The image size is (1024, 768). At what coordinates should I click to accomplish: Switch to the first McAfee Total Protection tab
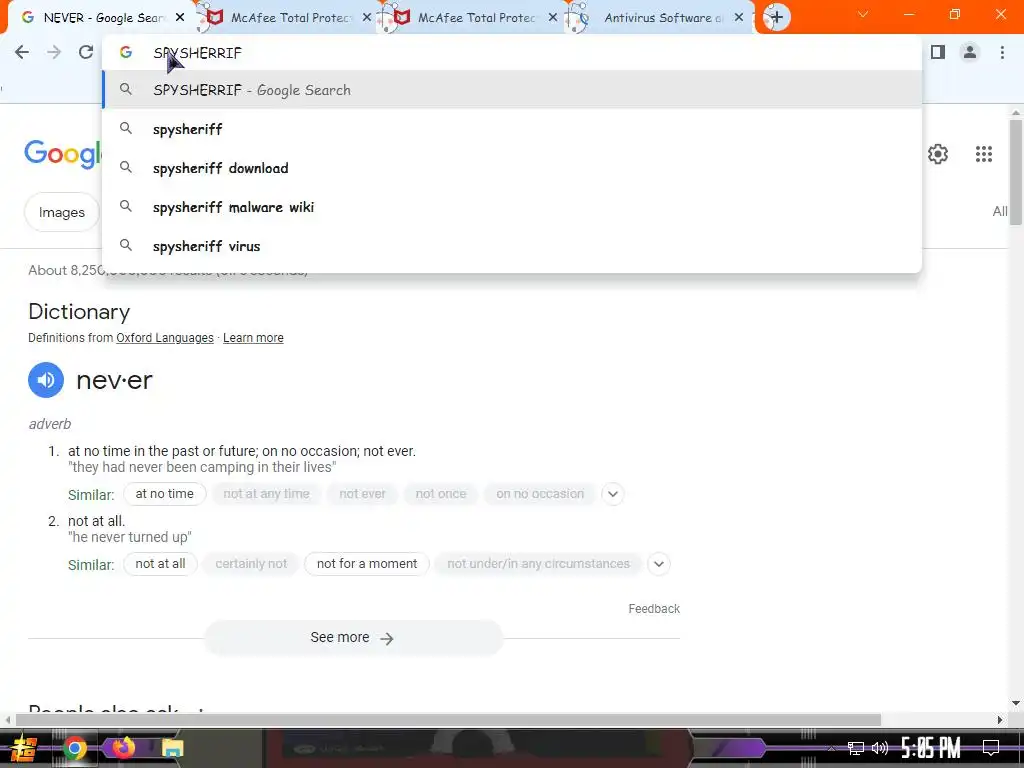[287, 18]
